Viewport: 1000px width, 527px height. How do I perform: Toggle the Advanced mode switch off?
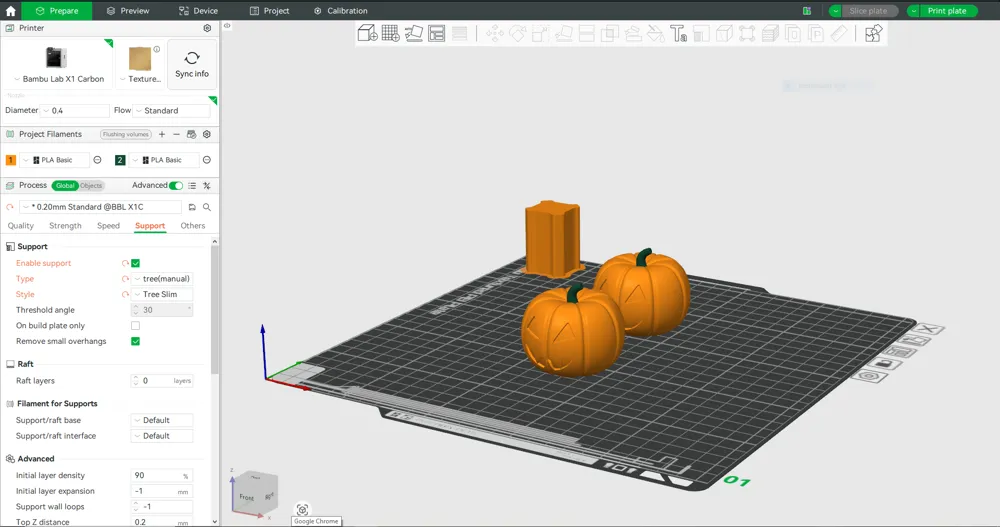pyautogui.click(x=176, y=186)
